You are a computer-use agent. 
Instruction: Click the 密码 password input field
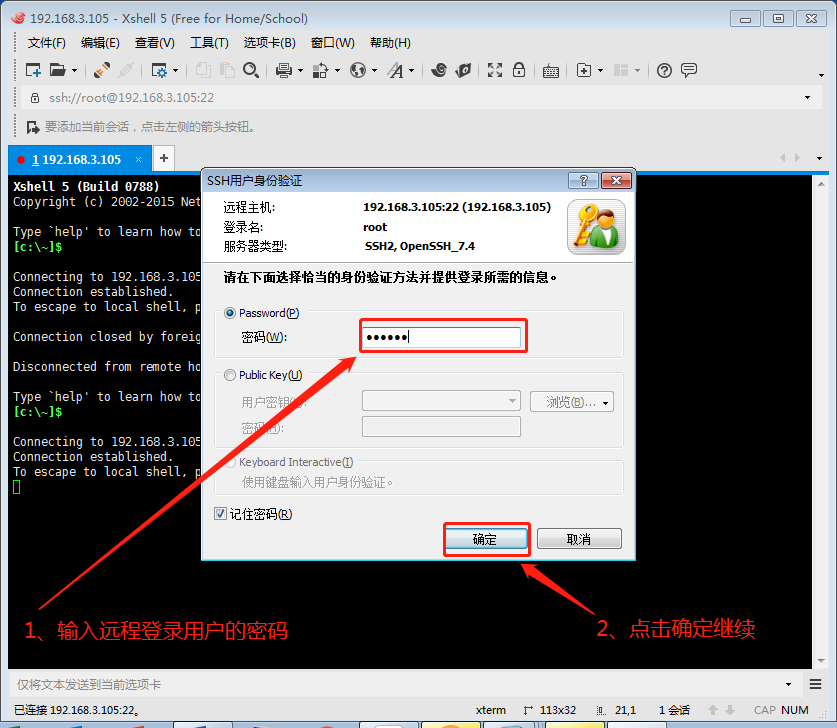[x=441, y=338]
